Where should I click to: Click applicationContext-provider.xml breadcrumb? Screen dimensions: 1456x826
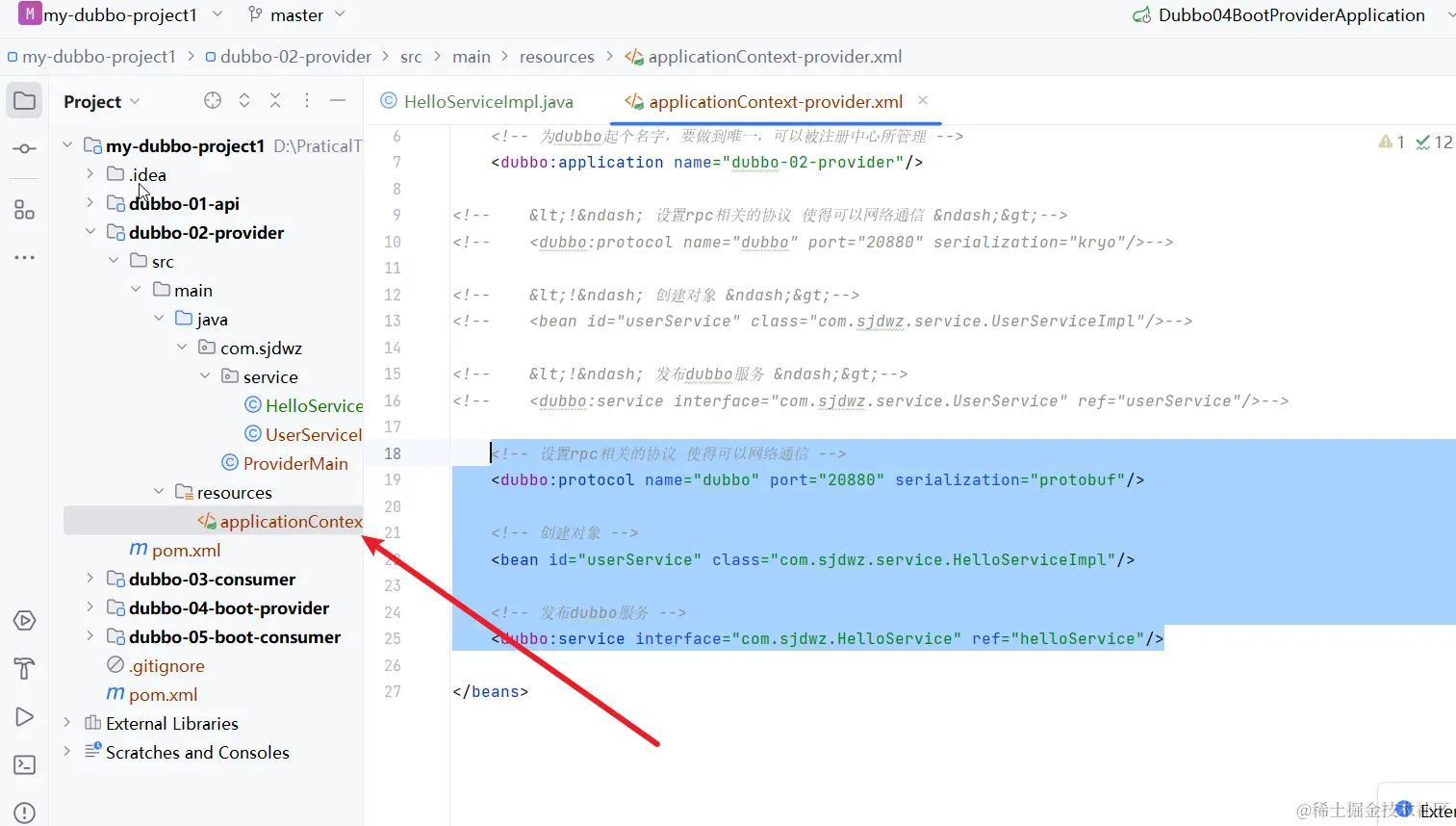764,57
